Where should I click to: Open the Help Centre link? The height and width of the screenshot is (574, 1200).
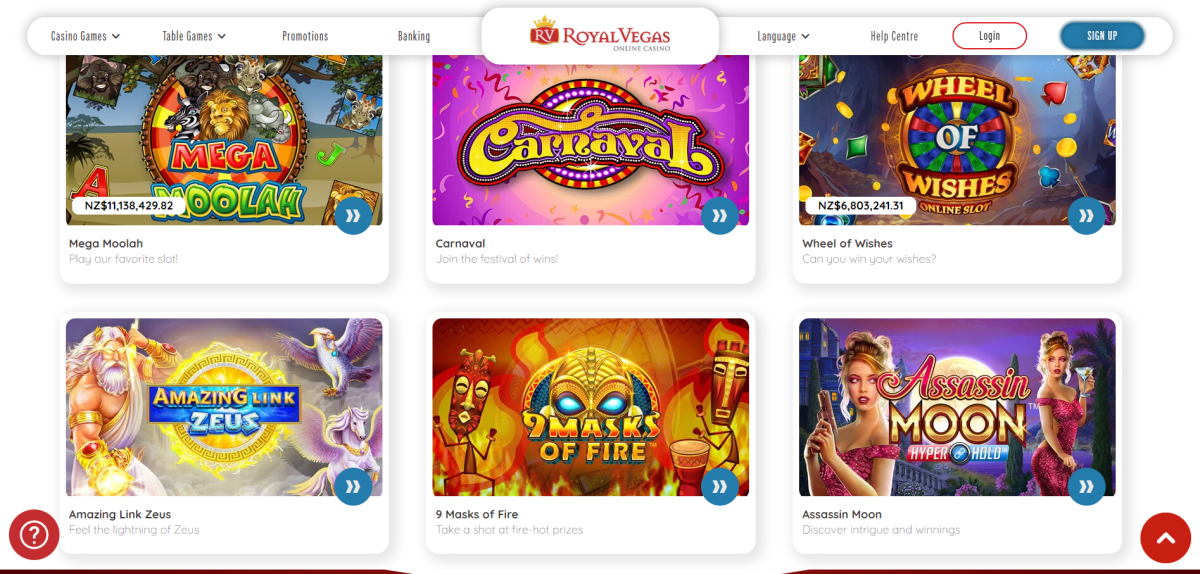click(x=894, y=36)
